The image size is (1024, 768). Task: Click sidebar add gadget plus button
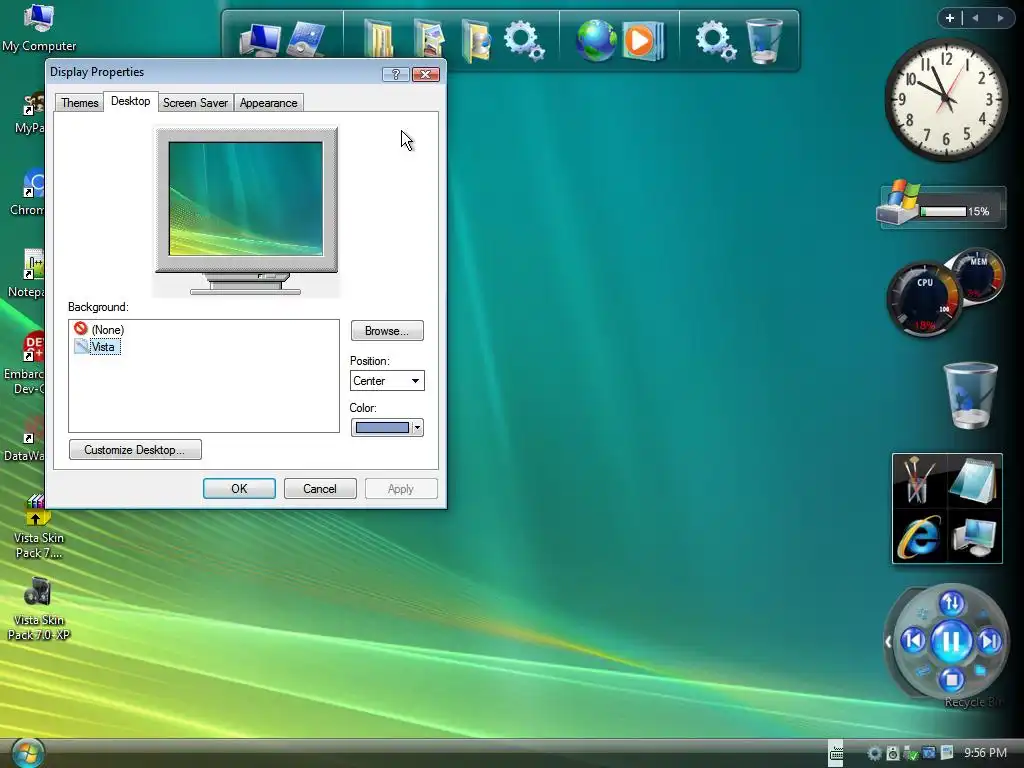click(950, 18)
